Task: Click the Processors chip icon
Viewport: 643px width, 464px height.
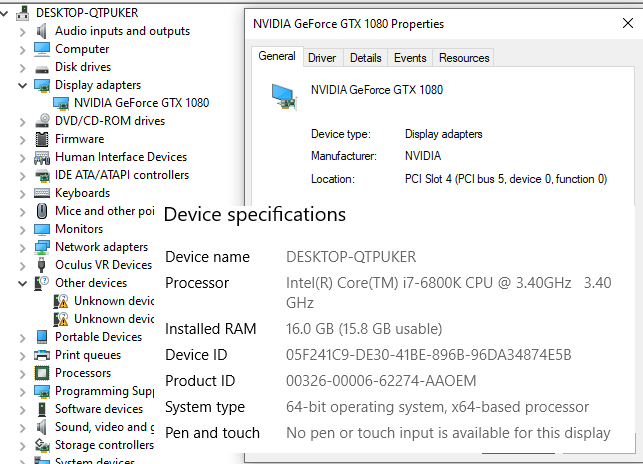Action: point(41,373)
